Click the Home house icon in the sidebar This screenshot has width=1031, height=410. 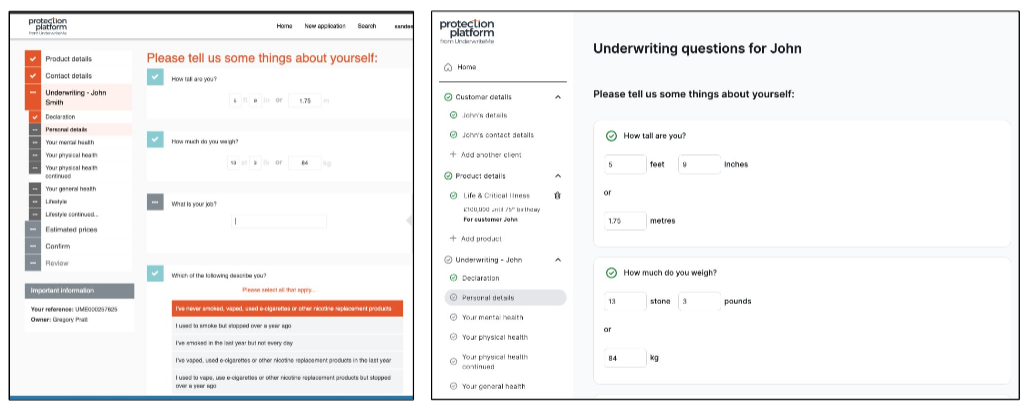pyautogui.click(x=448, y=67)
